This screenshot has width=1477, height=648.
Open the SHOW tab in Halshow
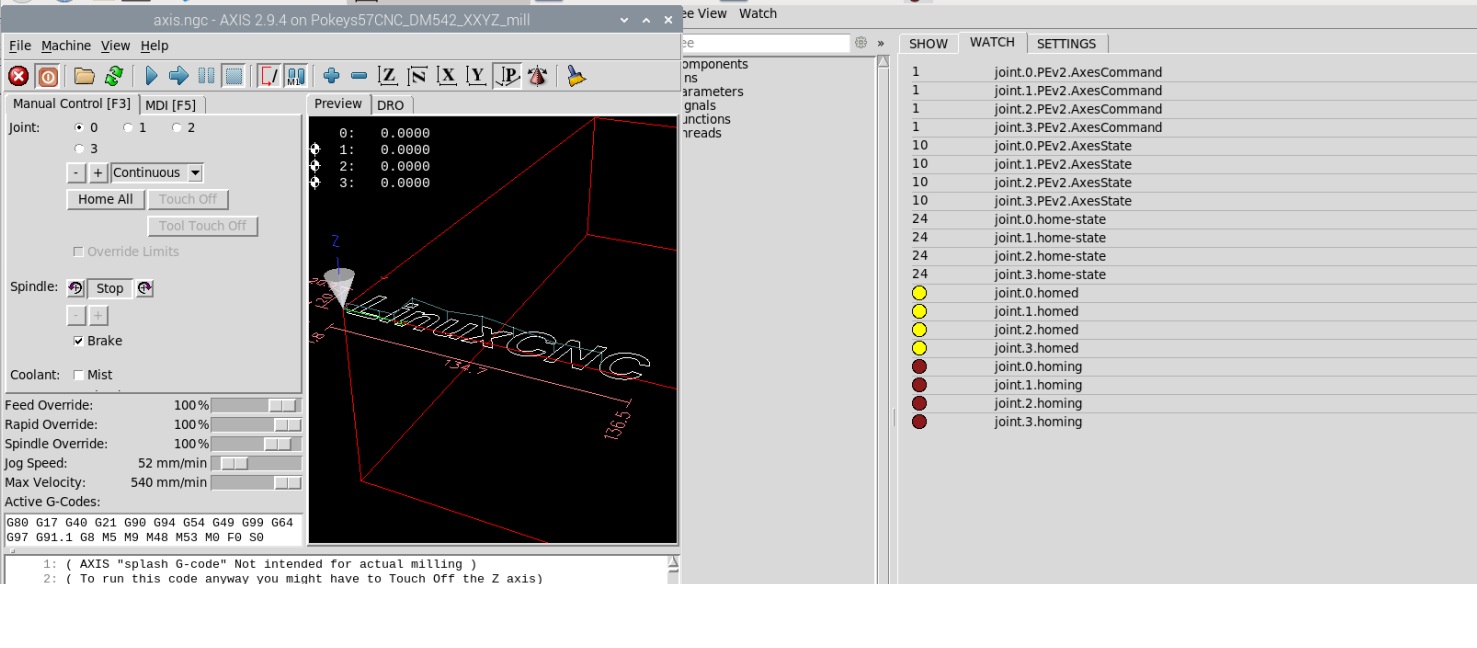928,44
